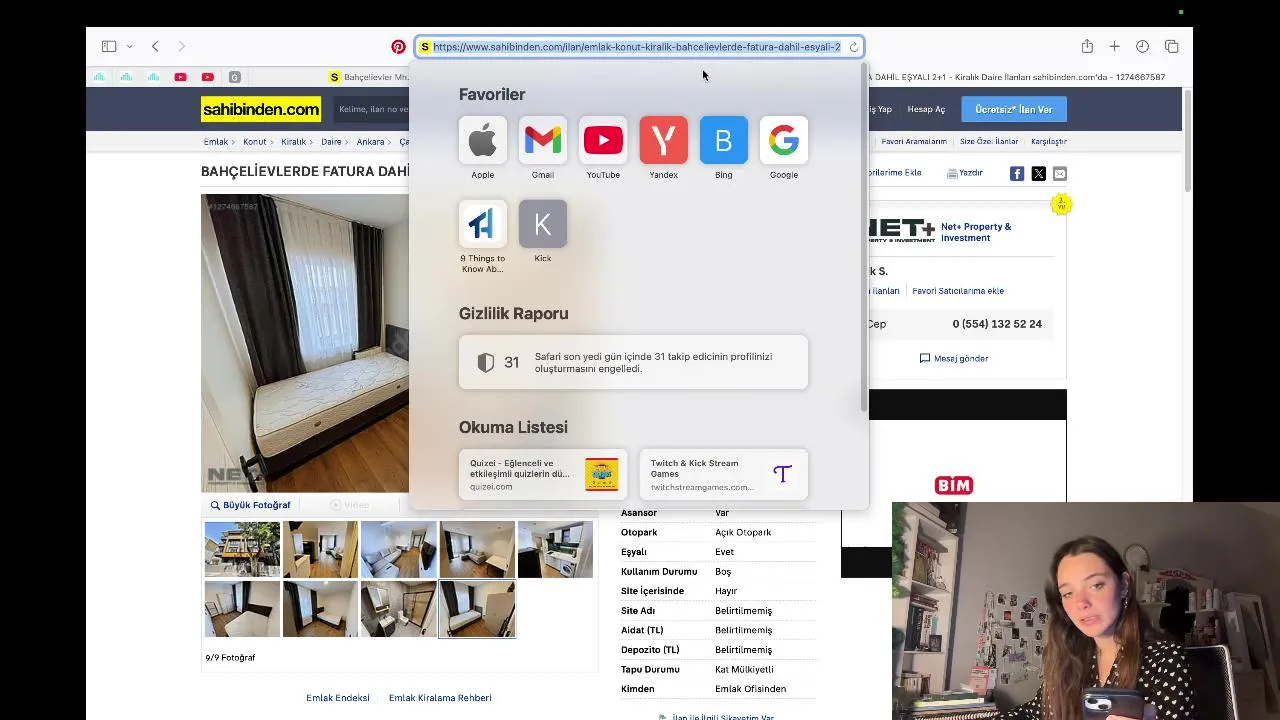Share the listing on Facebook
Image resolution: width=1280 pixels, height=720 pixels.
[x=1017, y=174]
